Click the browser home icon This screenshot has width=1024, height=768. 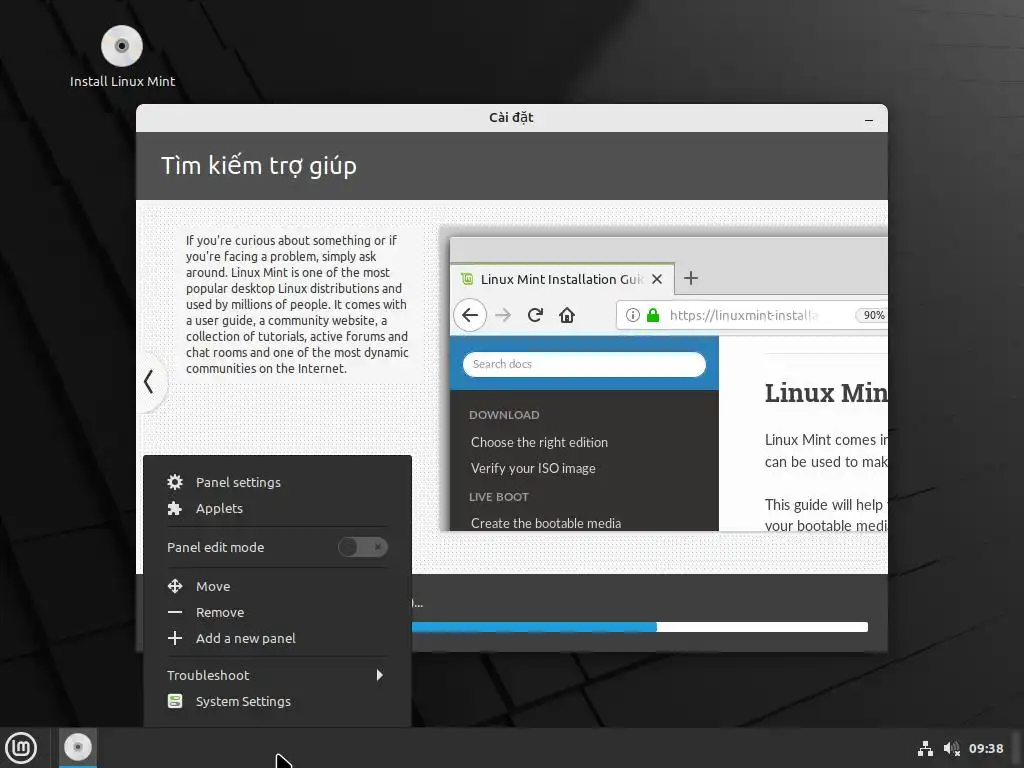point(567,315)
